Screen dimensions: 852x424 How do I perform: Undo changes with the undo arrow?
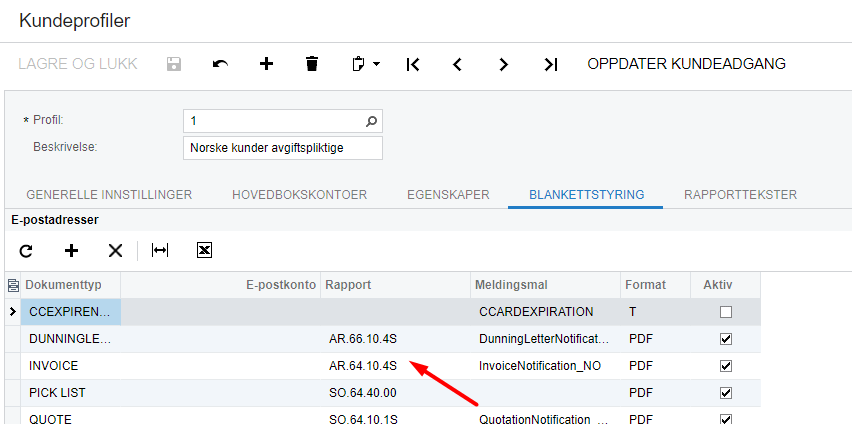(x=220, y=64)
